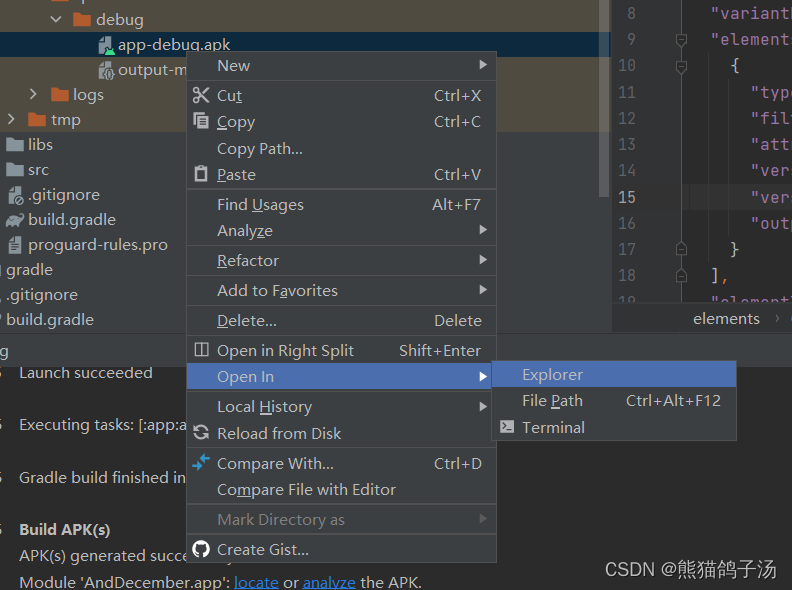Click the Terminal icon in submenu
Viewport: 792px width, 590px height.
point(507,427)
